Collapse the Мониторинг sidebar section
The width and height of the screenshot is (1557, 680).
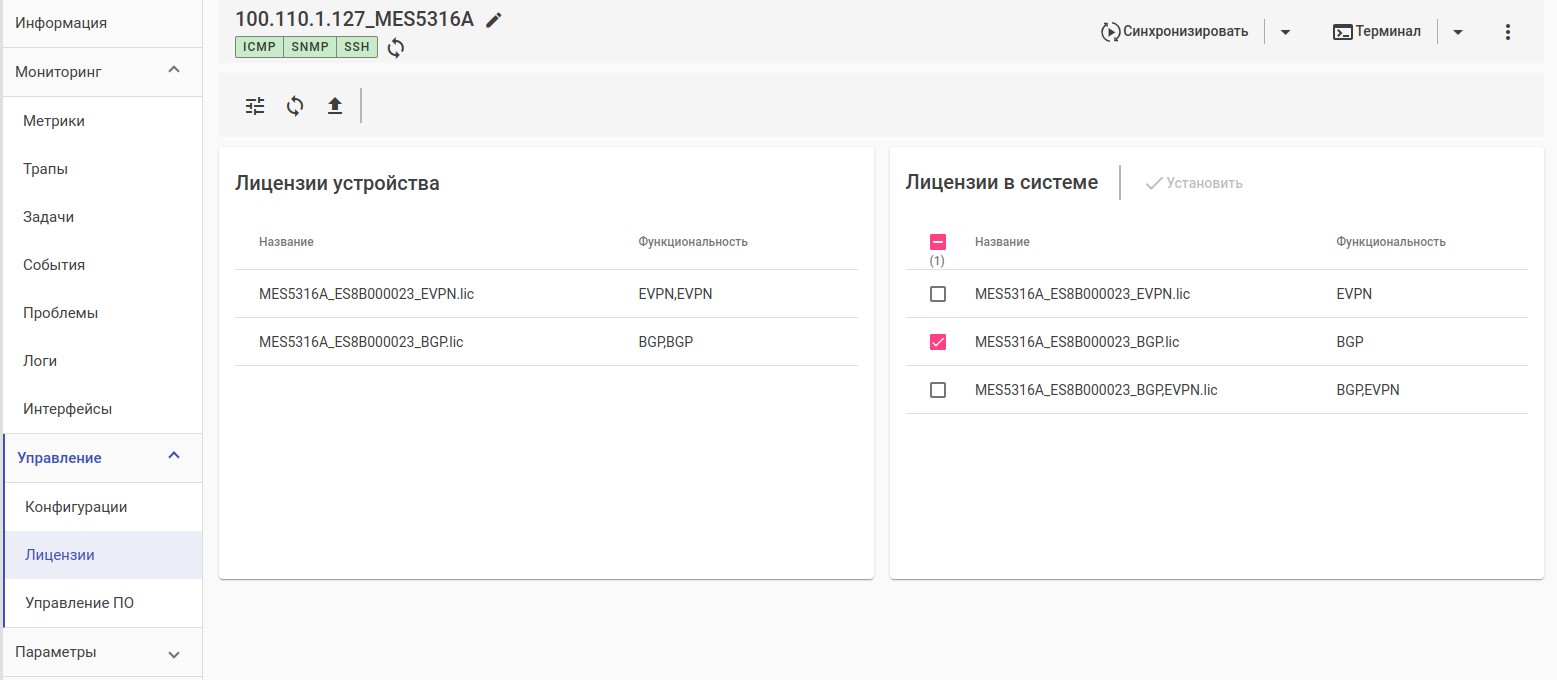[174, 70]
